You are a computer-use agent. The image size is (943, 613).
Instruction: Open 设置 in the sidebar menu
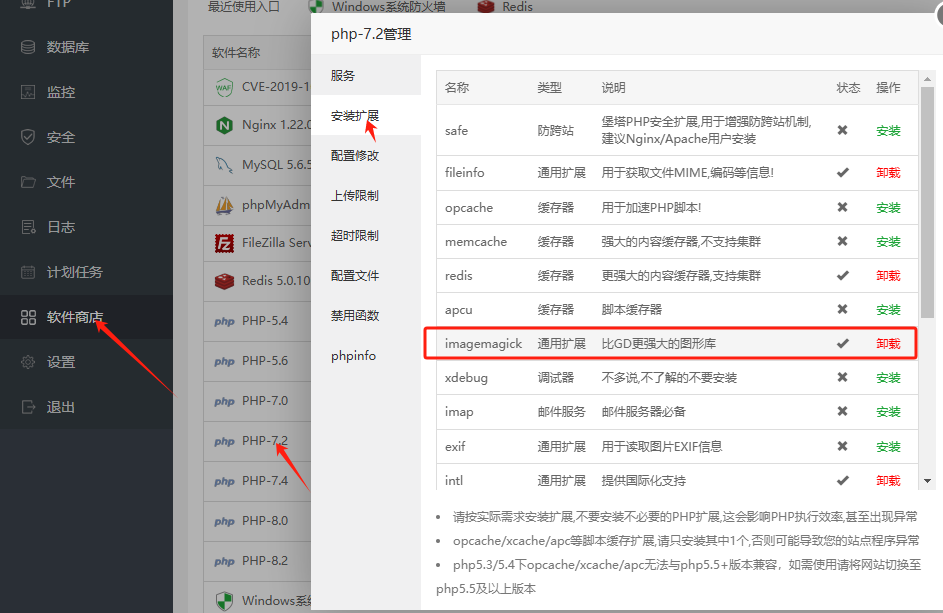(61, 362)
